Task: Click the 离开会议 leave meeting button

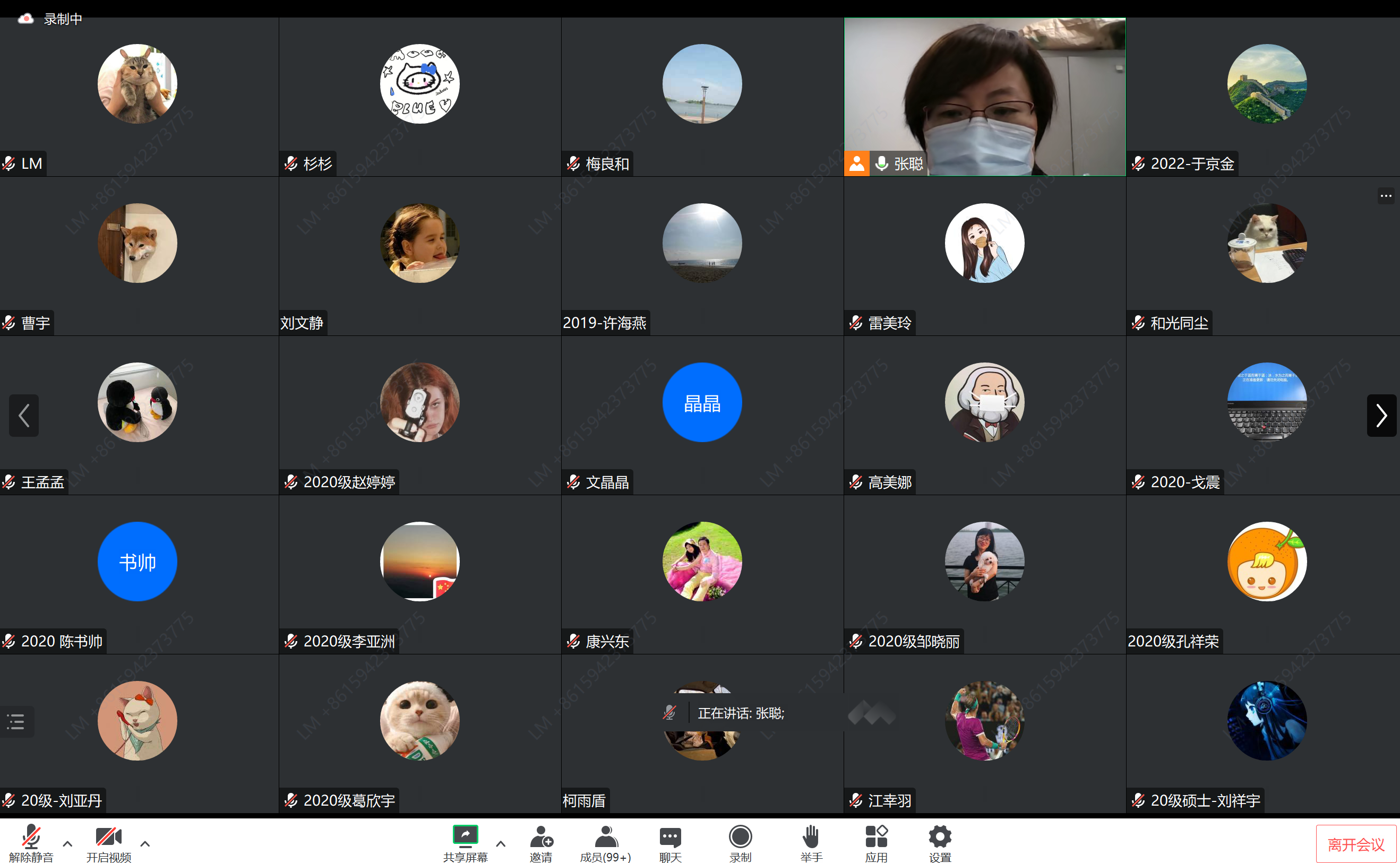Action: point(1355,844)
